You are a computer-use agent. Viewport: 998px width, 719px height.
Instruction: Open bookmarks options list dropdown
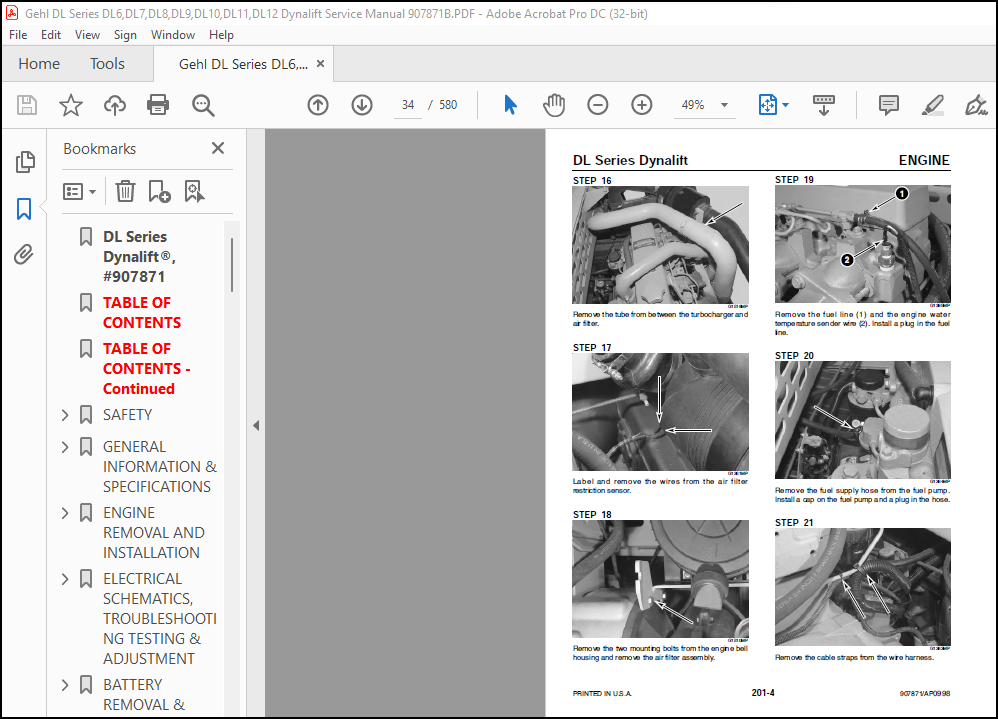pyautogui.click(x=79, y=191)
